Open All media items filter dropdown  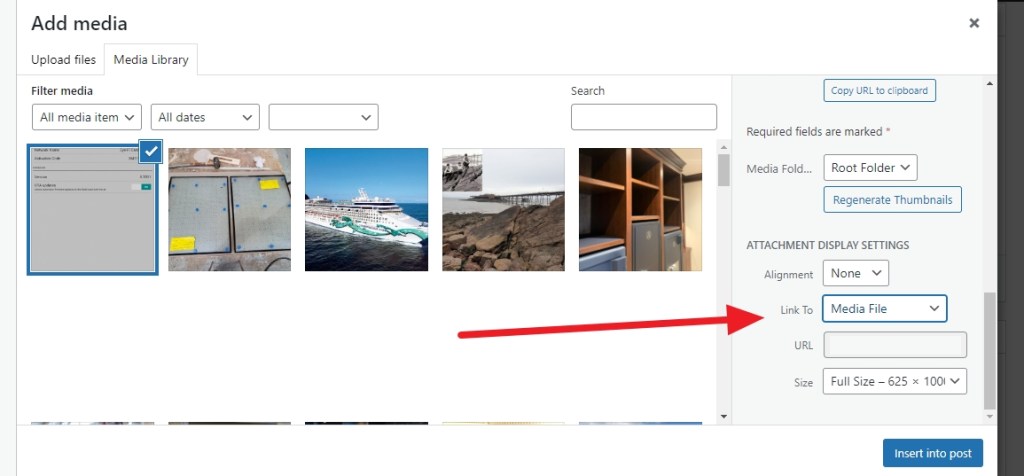tap(87, 117)
